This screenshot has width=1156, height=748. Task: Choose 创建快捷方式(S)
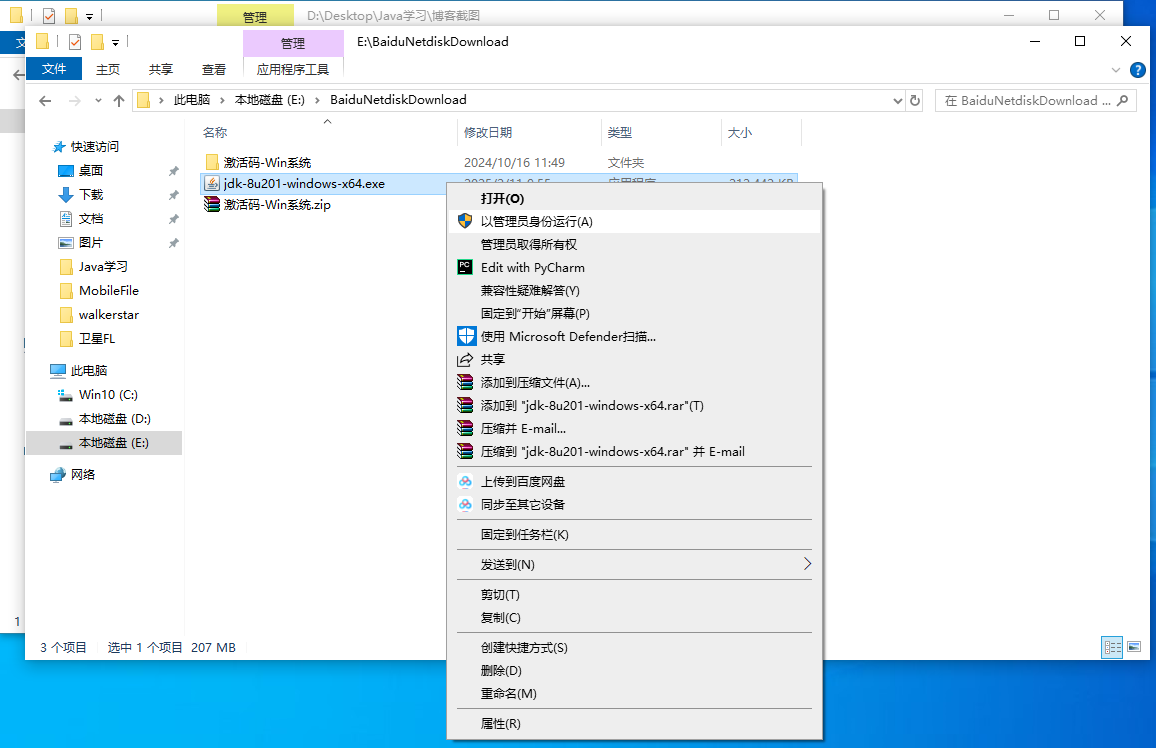point(634,647)
